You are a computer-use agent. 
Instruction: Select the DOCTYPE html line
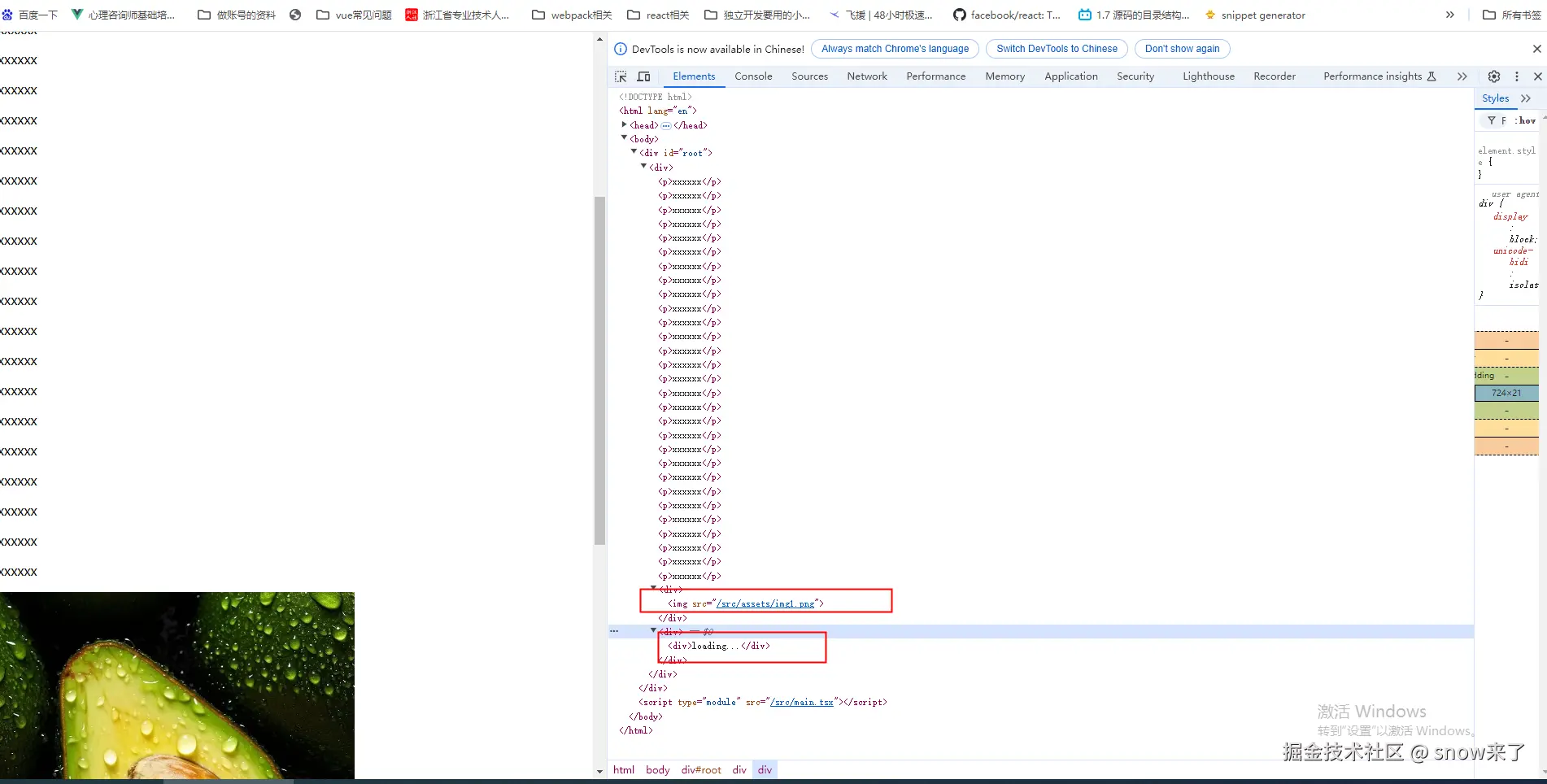coord(656,97)
